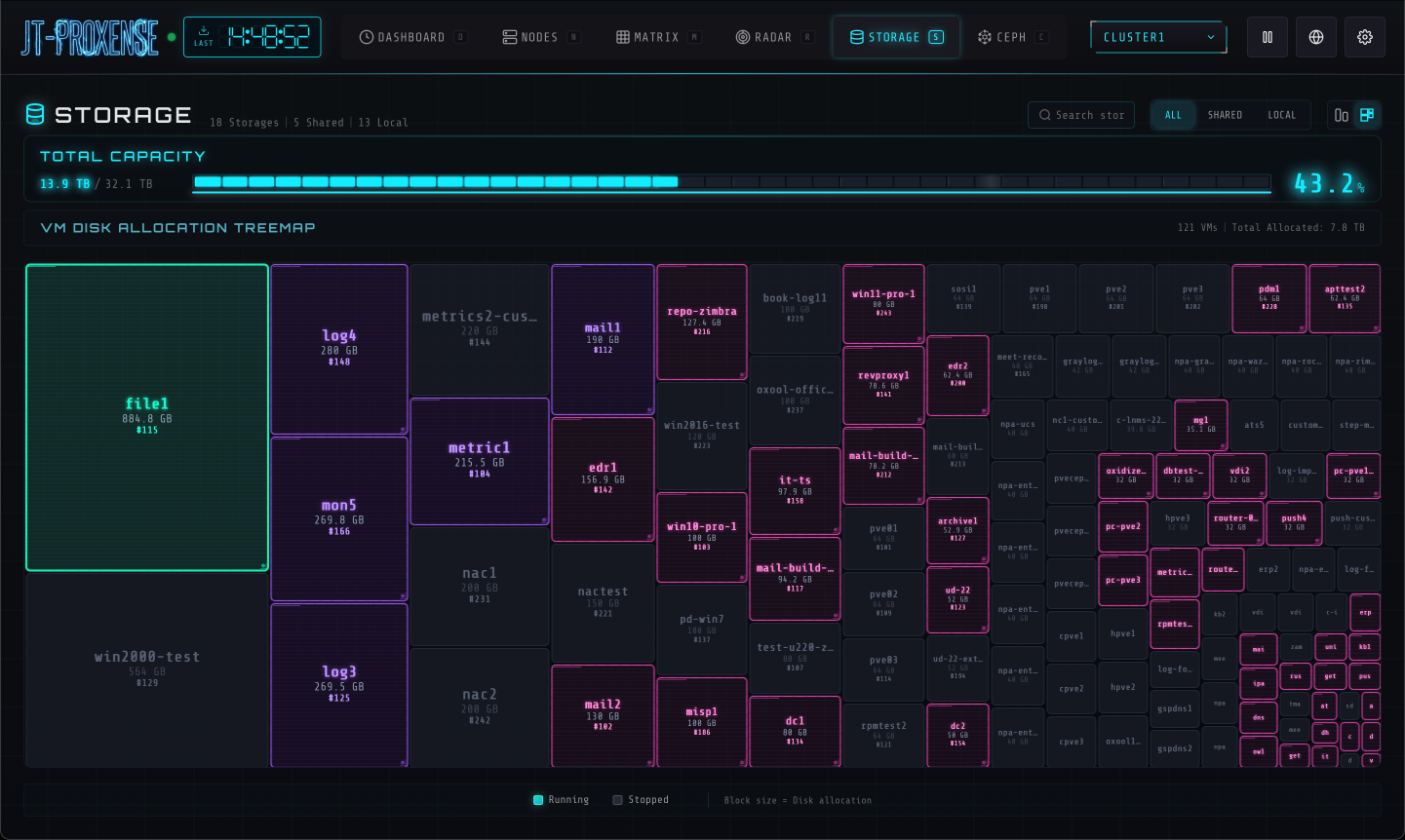This screenshot has height=840, width=1405.
Task: Open the settings gear icon
Action: [1365, 37]
